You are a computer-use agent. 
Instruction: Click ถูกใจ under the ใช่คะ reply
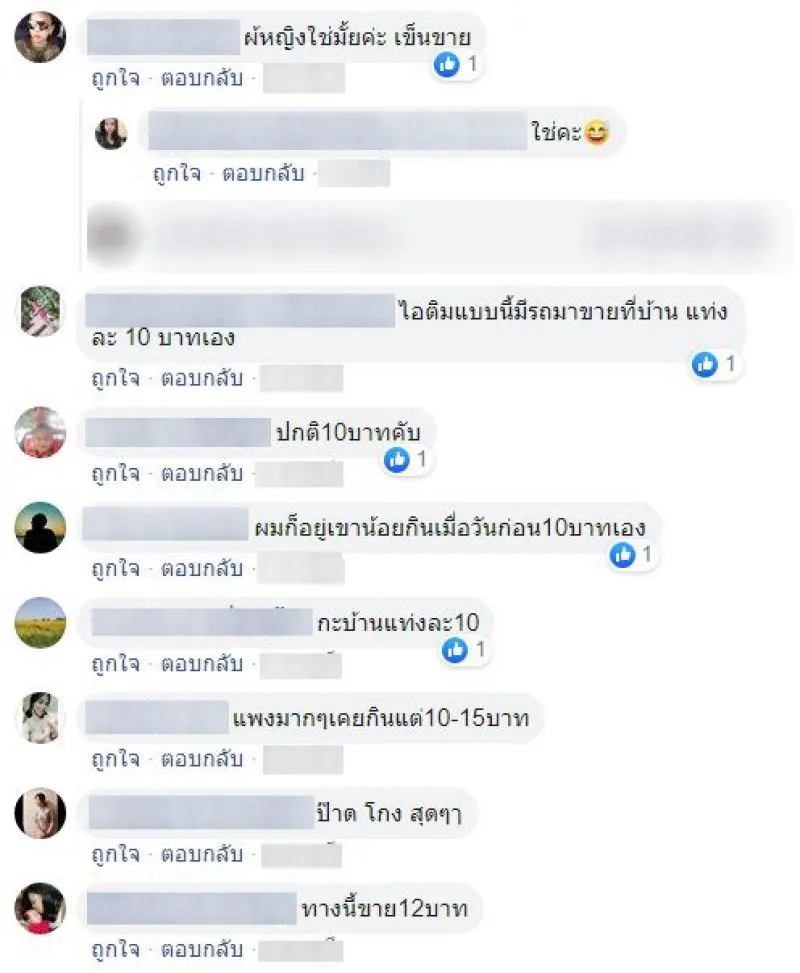point(177,173)
